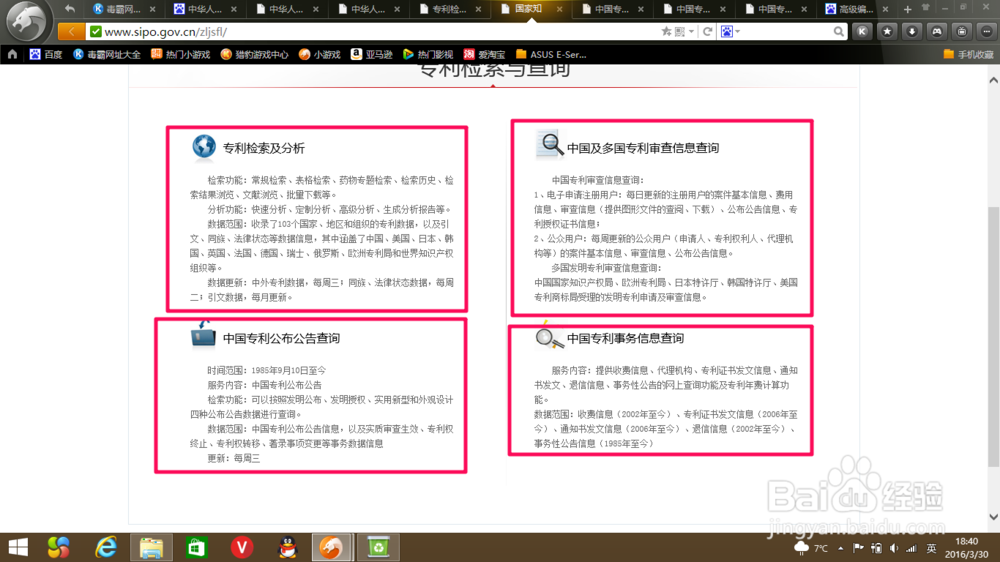Open 小游戏 bookmark
The width and height of the screenshot is (1000, 562).
(320, 54)
